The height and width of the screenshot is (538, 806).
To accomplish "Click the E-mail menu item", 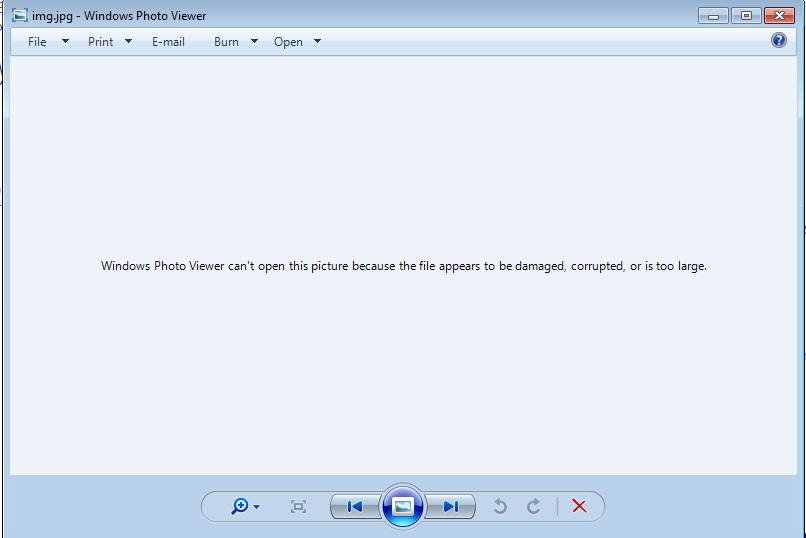I will (x=168, y=42).
